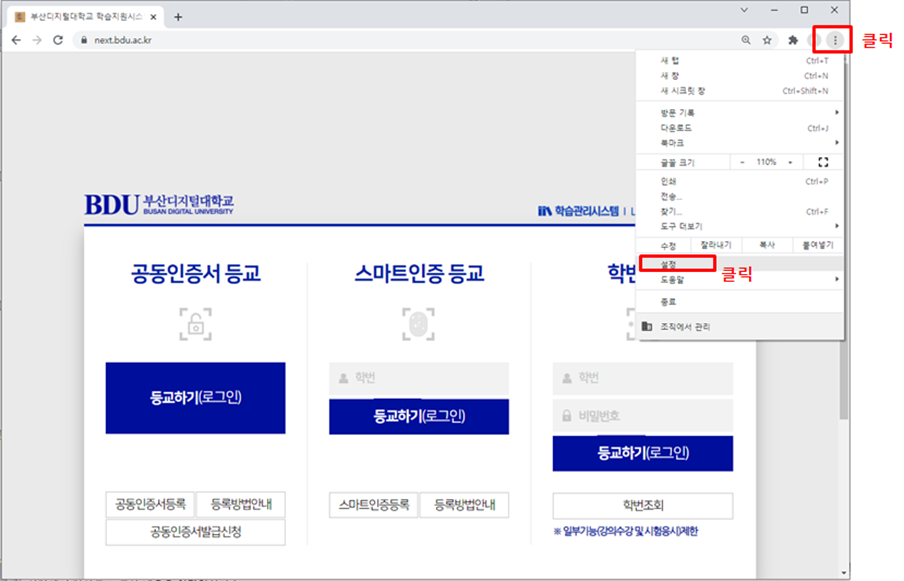The image size is (904, 581).
Task: Click 등교하기(로그인) under 공동인증서 등교
Action: tap(195, 398)
